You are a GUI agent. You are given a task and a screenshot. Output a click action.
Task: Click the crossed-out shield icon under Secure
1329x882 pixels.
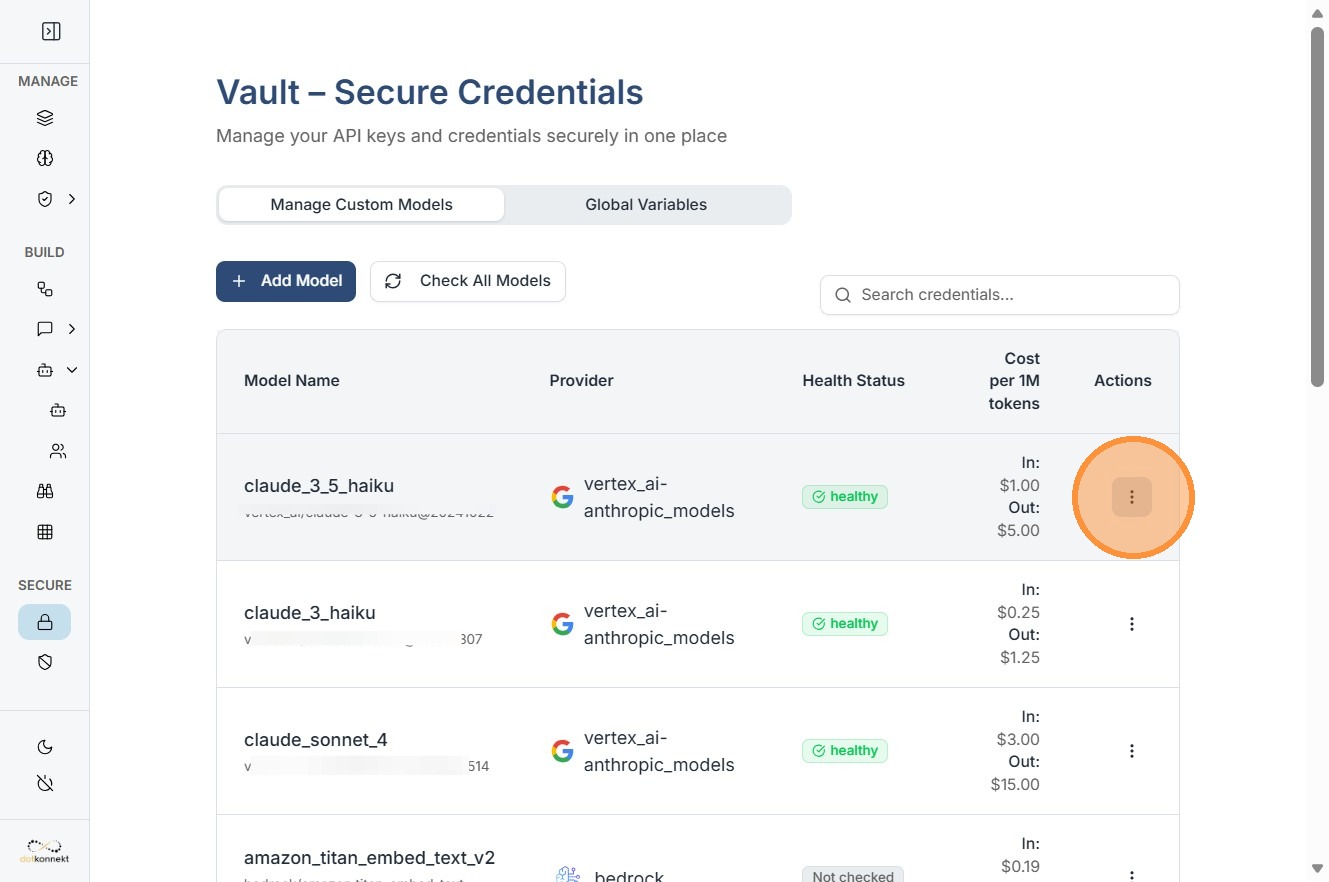(x=45, y=662)
